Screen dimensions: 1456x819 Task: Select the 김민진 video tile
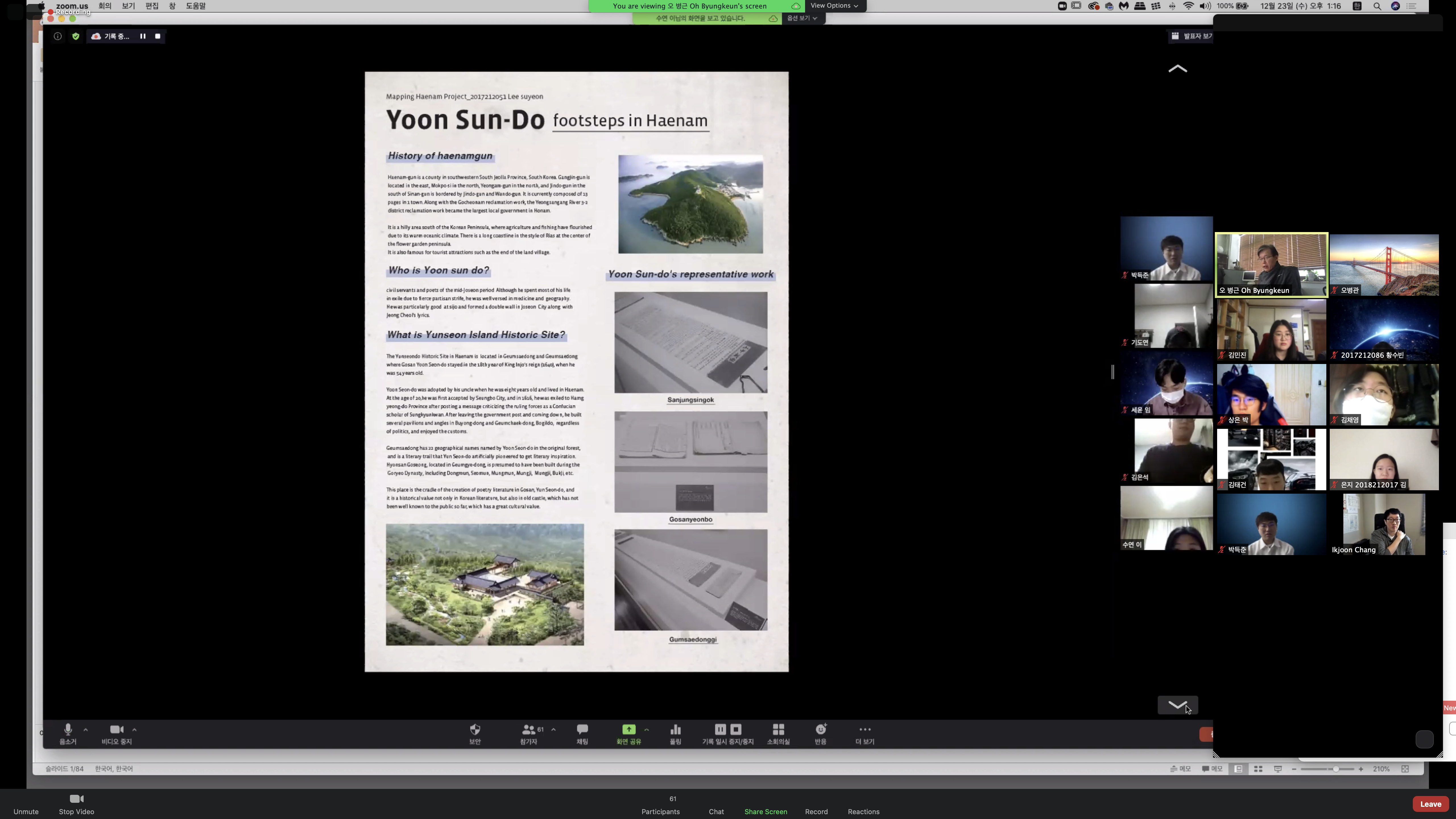[x=1272, y=330]
